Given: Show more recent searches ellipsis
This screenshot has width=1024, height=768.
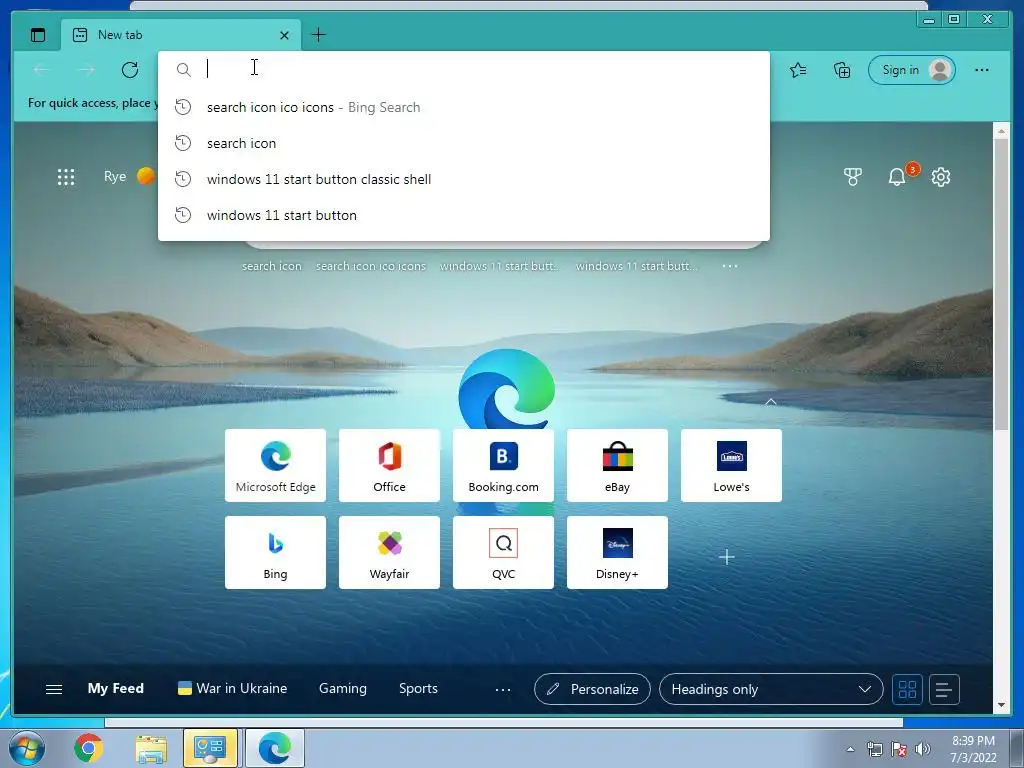Looking at the screenshot, I should click(x=730, y=266).
